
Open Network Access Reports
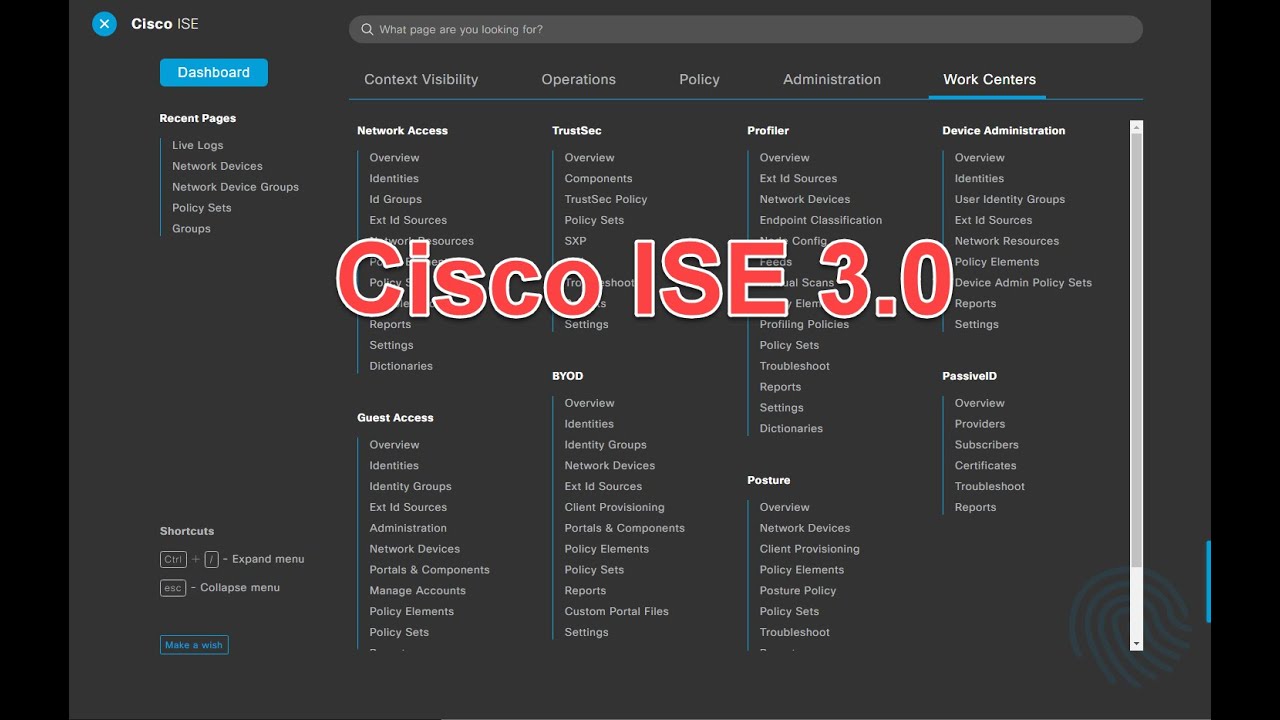click(390, 324)
